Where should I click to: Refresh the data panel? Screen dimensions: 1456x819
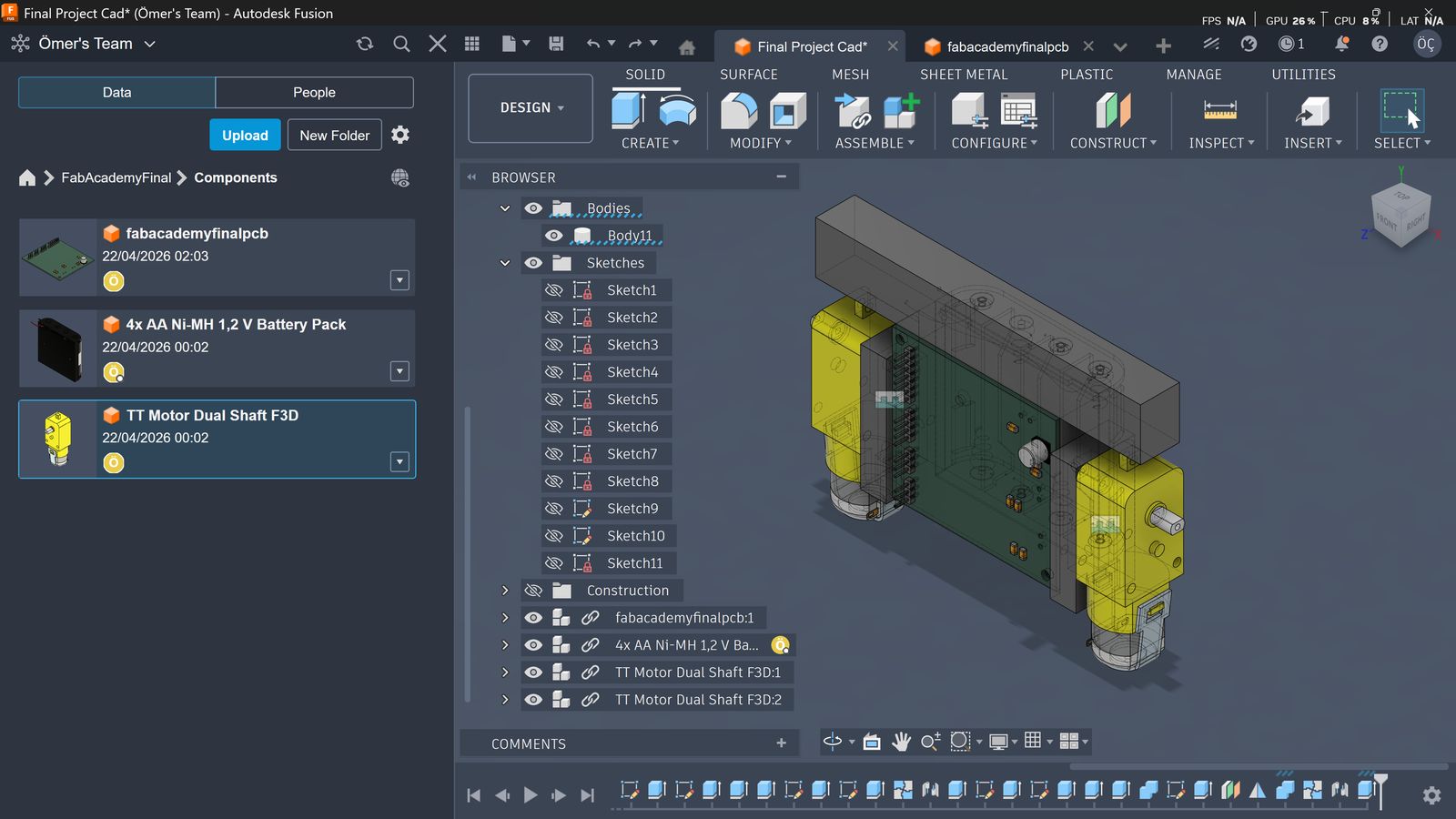[365, 44]
